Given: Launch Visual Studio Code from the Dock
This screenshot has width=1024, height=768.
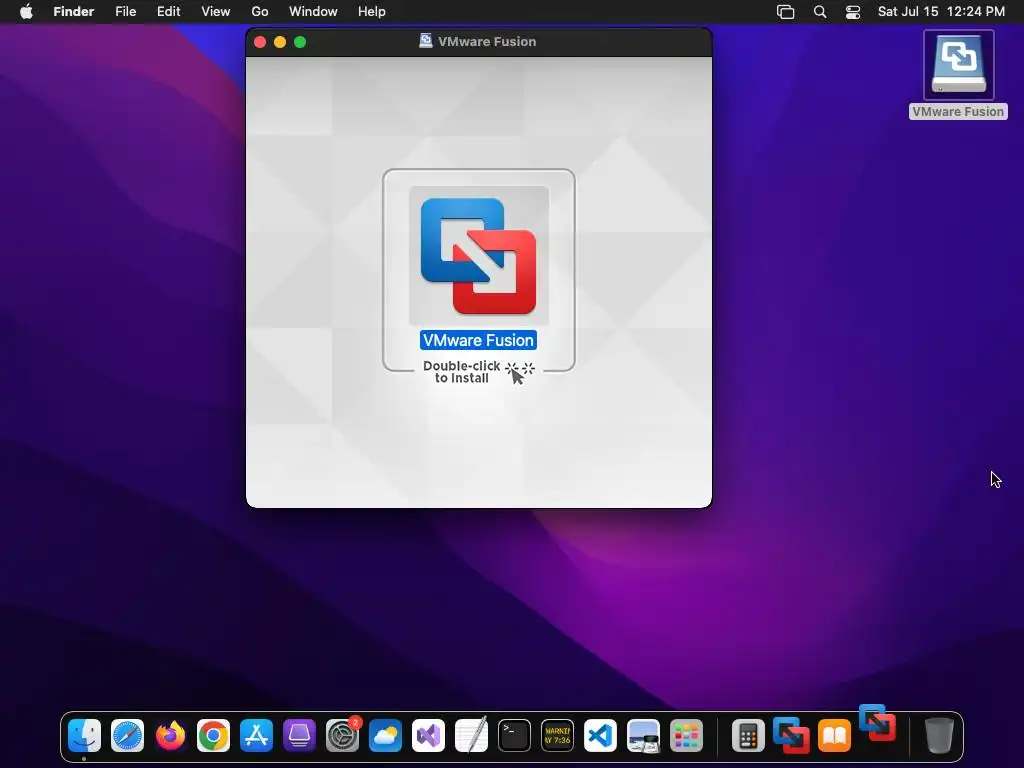Looking at the screenshot, I should pos(600,736).
